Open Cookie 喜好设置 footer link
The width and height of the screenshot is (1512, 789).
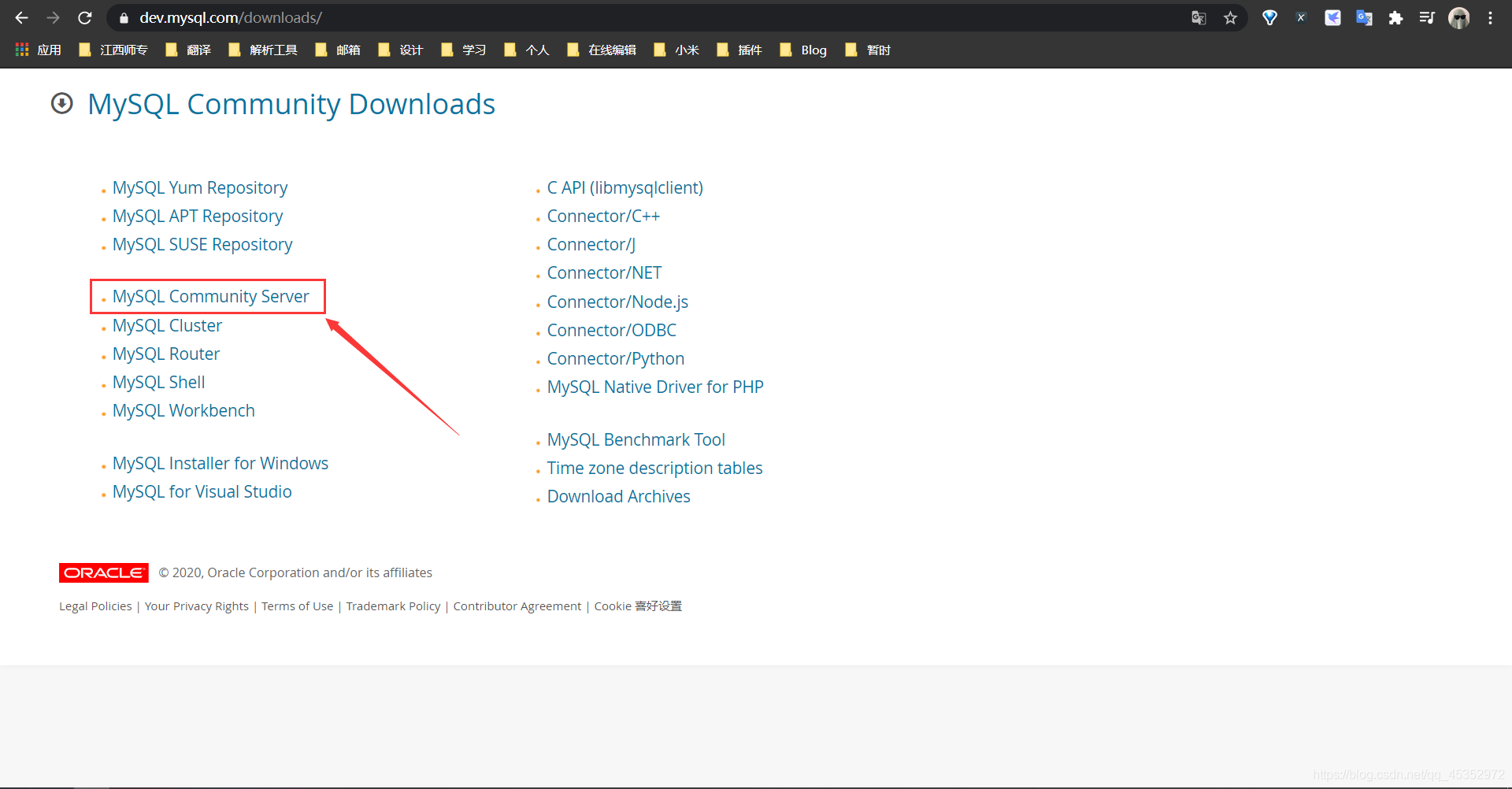click(x=638, y=606)
